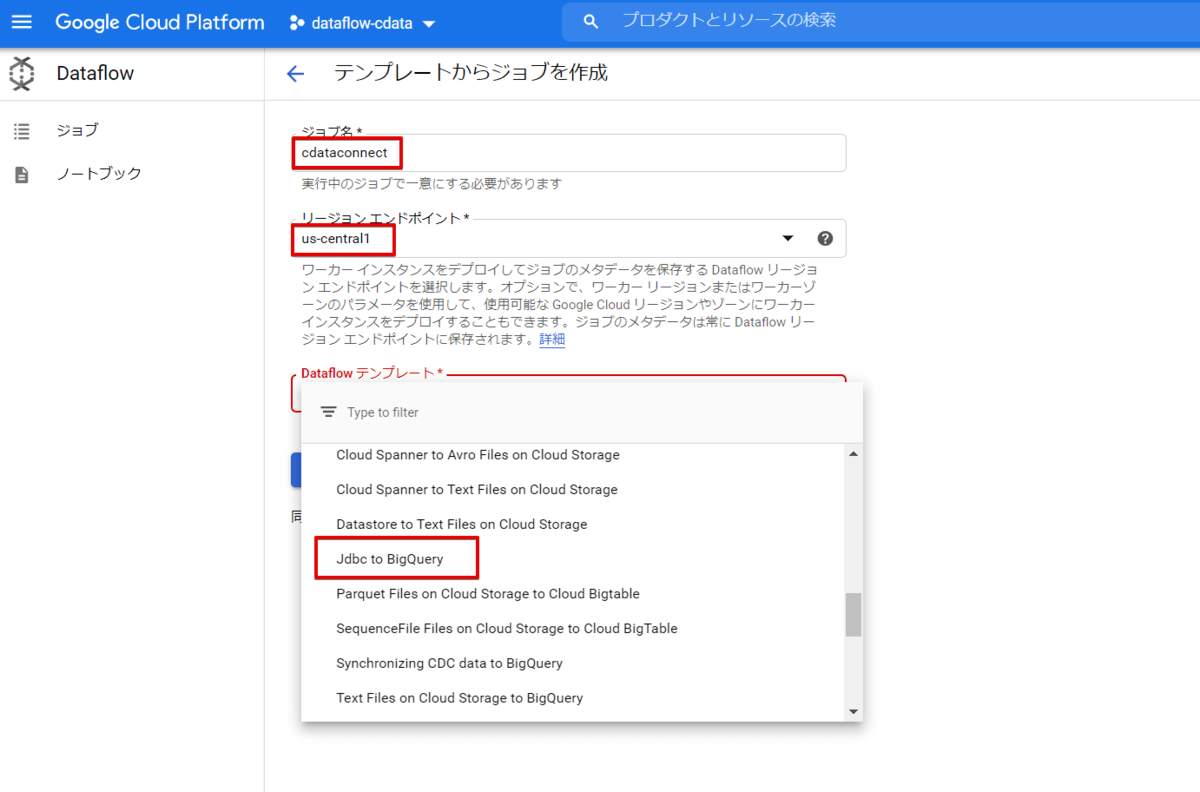Click the Google Cloud Platform title
This screenshot has width=1200, height=792.
(x=160, y=22)
